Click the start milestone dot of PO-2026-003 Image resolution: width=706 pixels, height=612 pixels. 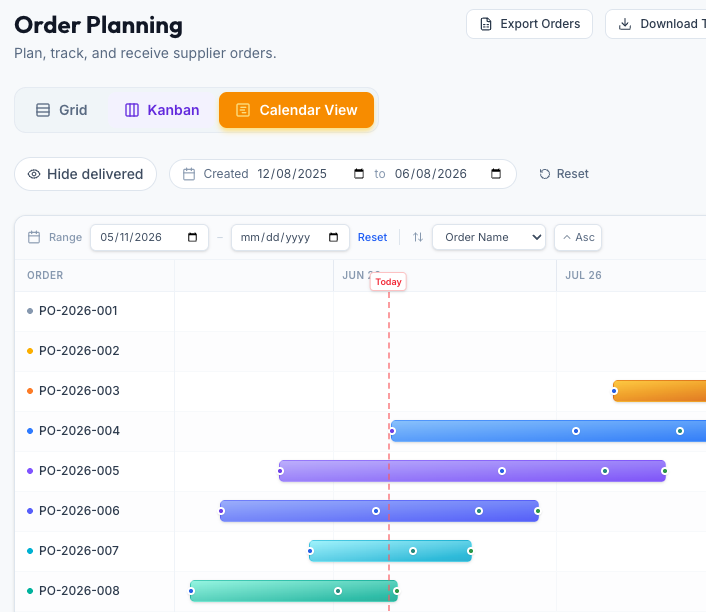click(614, 391)
